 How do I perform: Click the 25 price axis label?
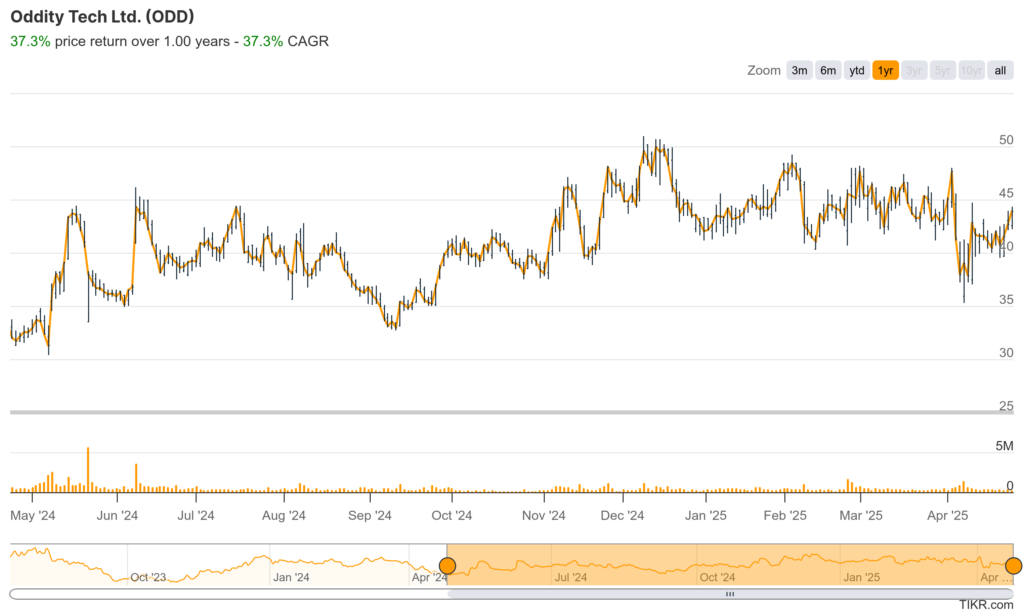point(1006,406)
